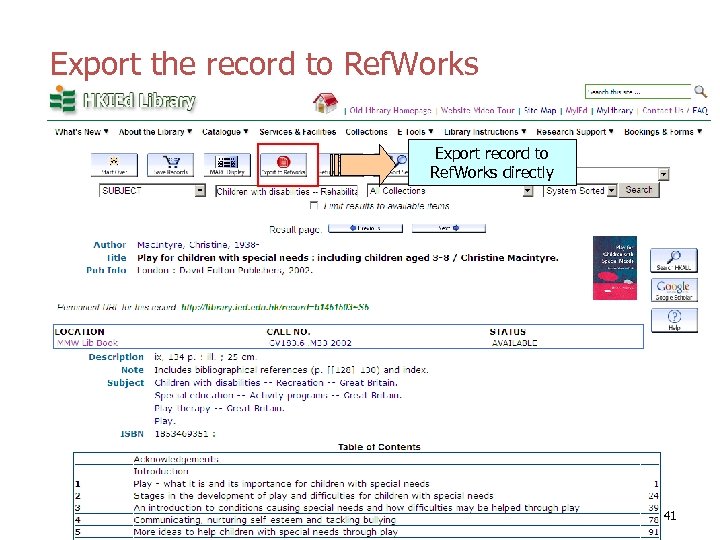Viewport: 720px width, 540px height.
Task: Expand the E-Tools menu
Action: coord(415,132)
